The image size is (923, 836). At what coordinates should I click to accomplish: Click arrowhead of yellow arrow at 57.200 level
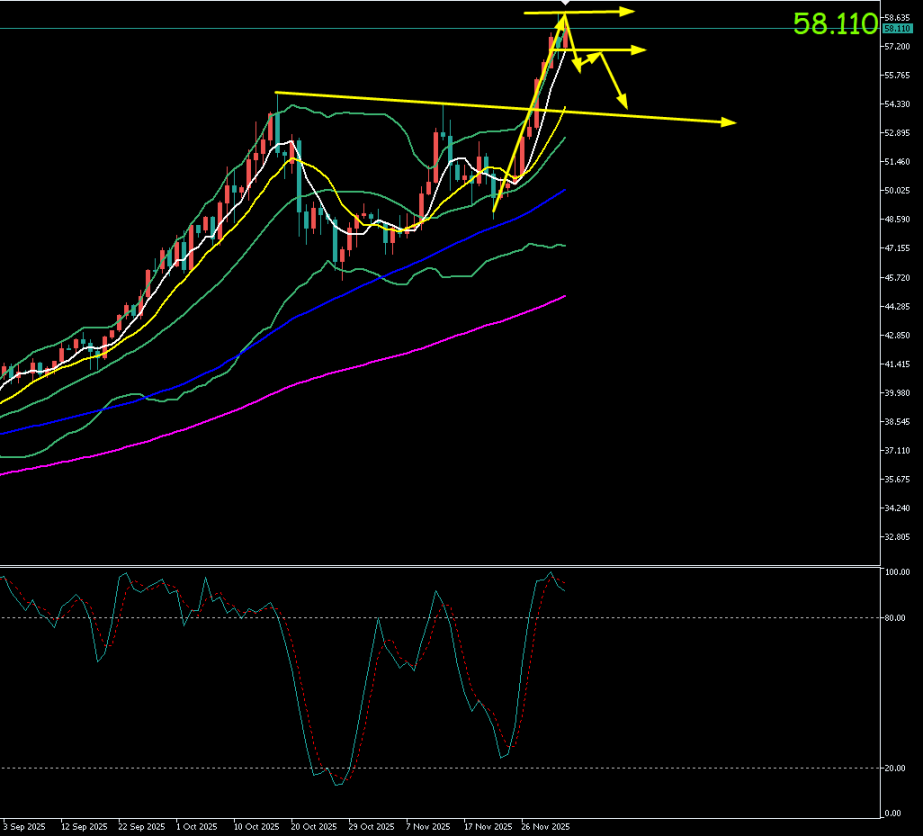639,49
